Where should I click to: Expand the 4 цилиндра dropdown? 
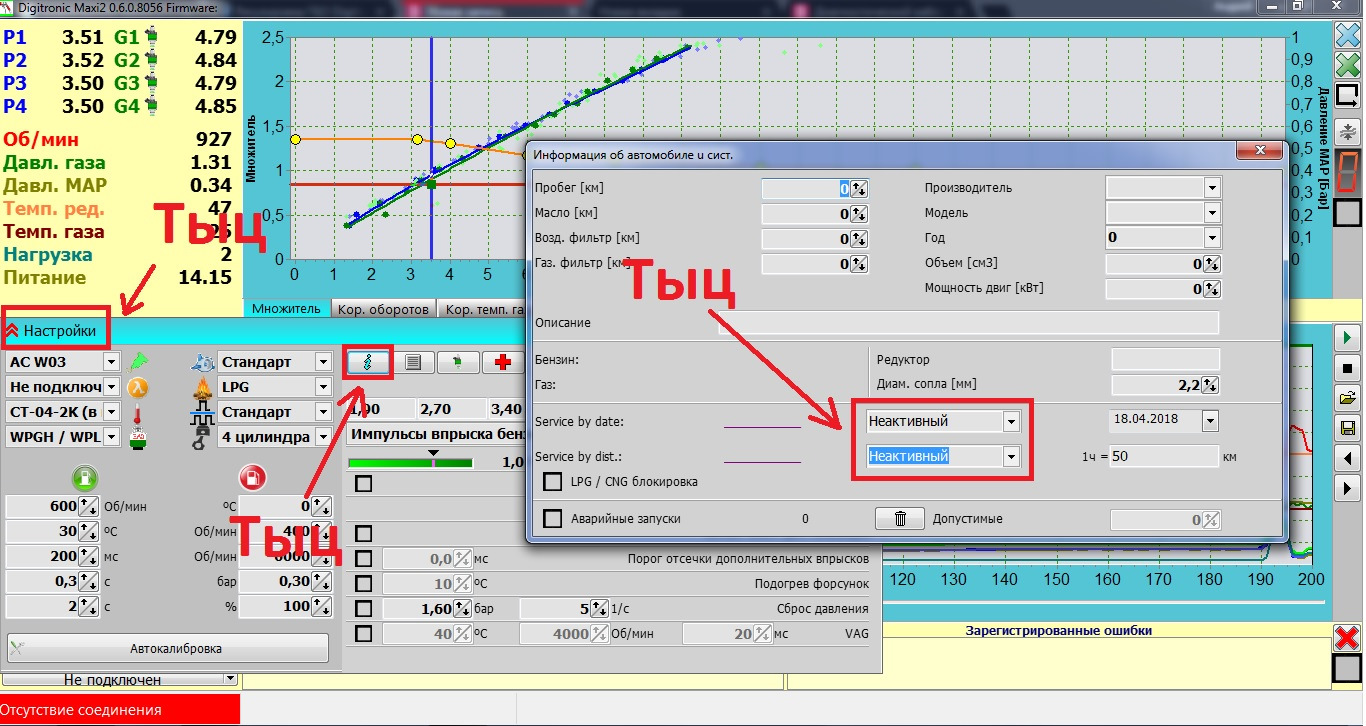coord(323,437)
